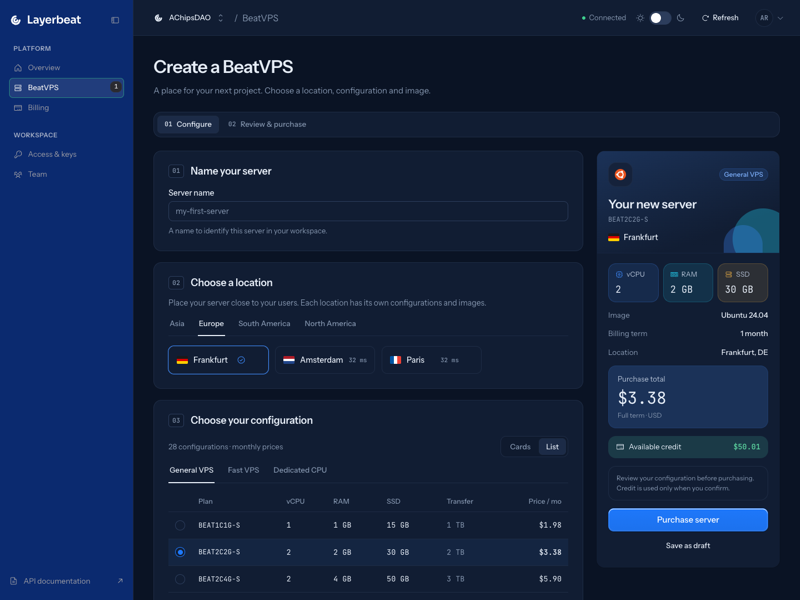Choose the Paris location card
The height and width of the screenshot is (600, 800).
[x=432, y=360]
